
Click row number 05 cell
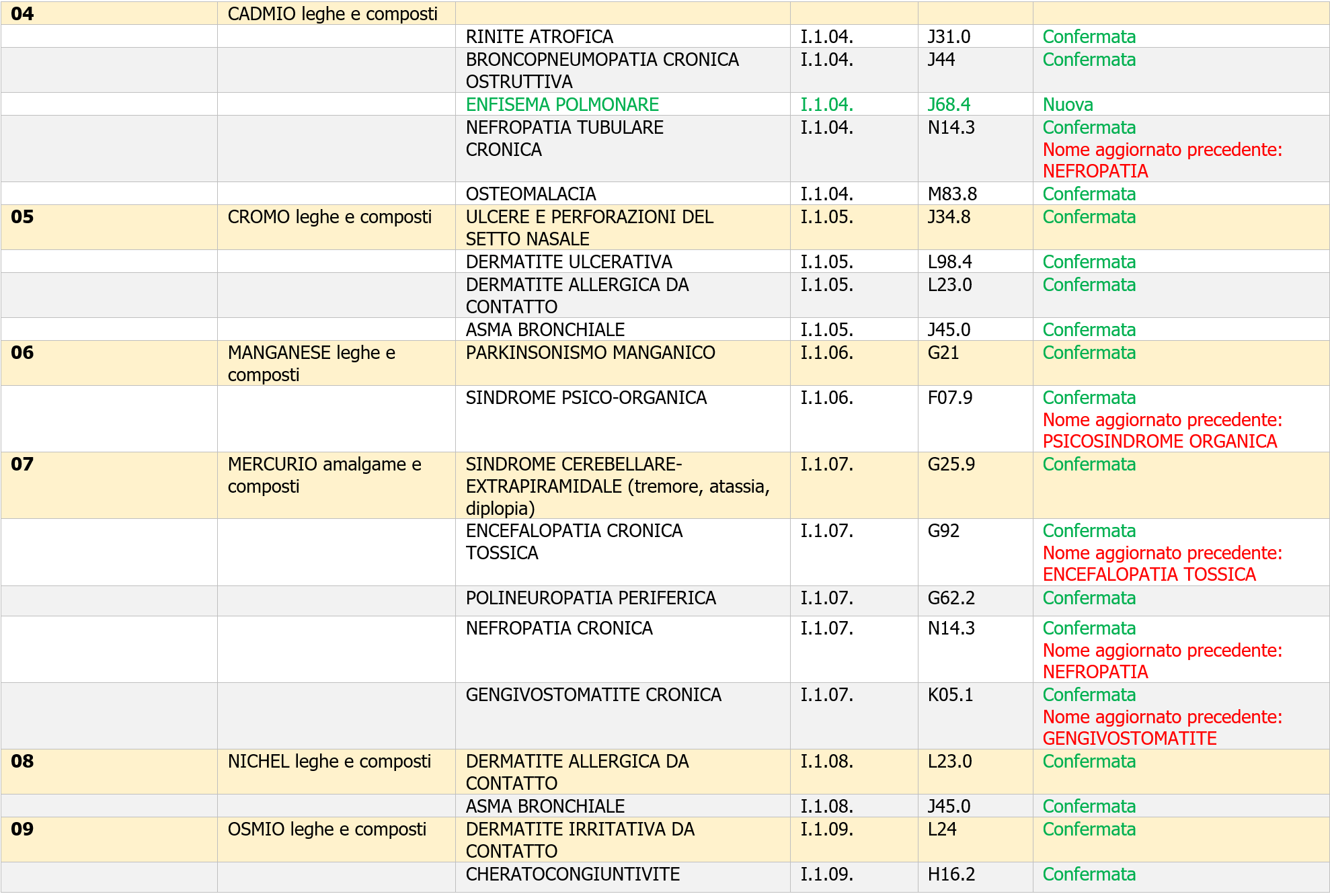click(22, 217)
